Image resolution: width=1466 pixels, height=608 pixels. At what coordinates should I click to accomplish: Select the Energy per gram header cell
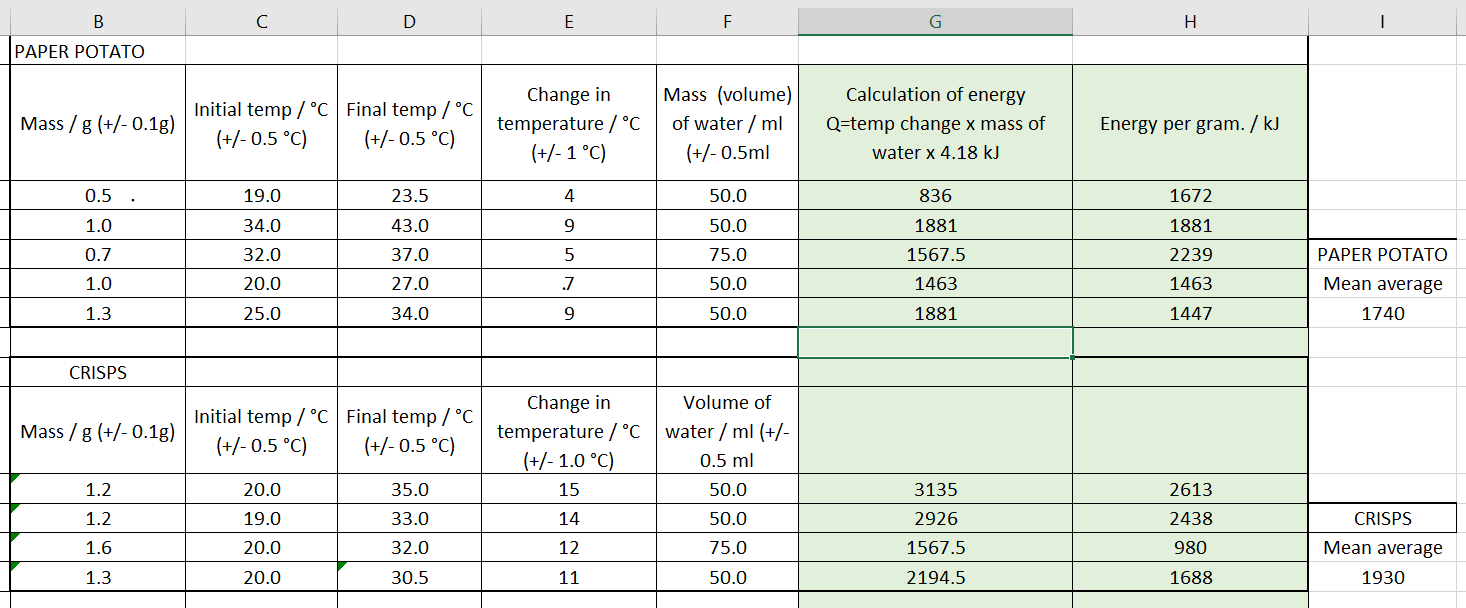coord(1190,123)
